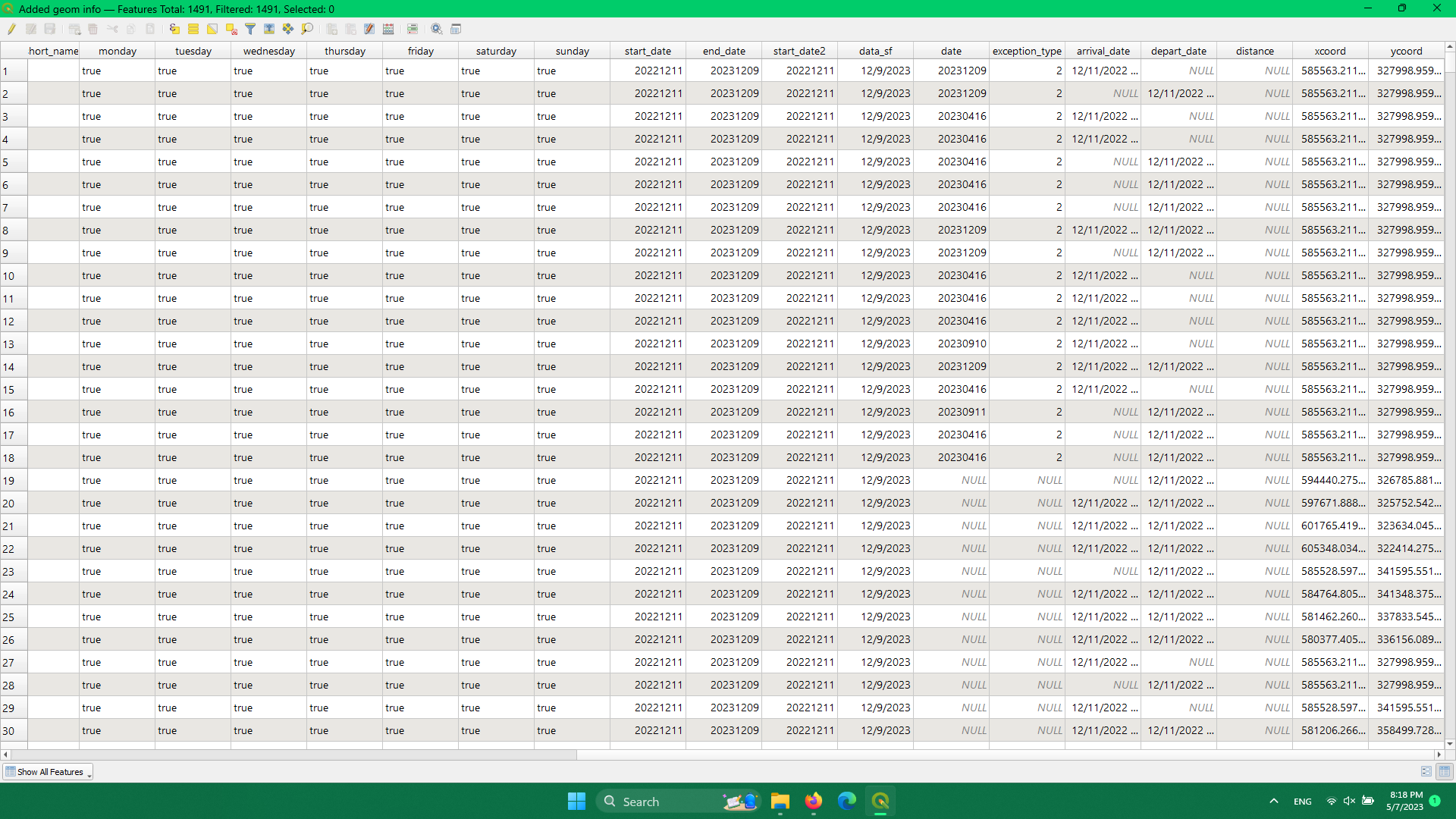Select row 13 by its row number

click(x=14, y=344)
